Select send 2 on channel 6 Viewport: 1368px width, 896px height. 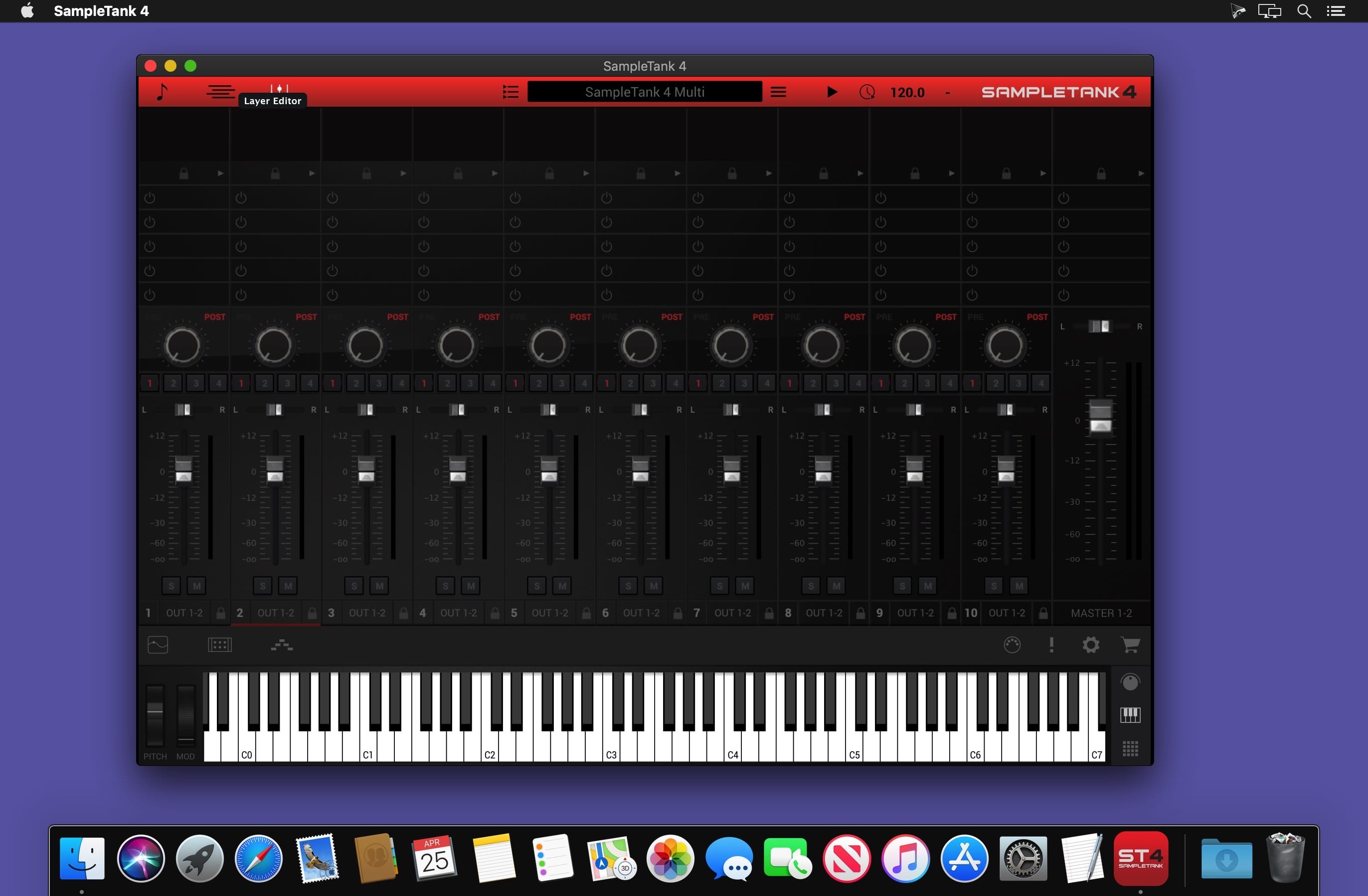click(x=630, y=383)
